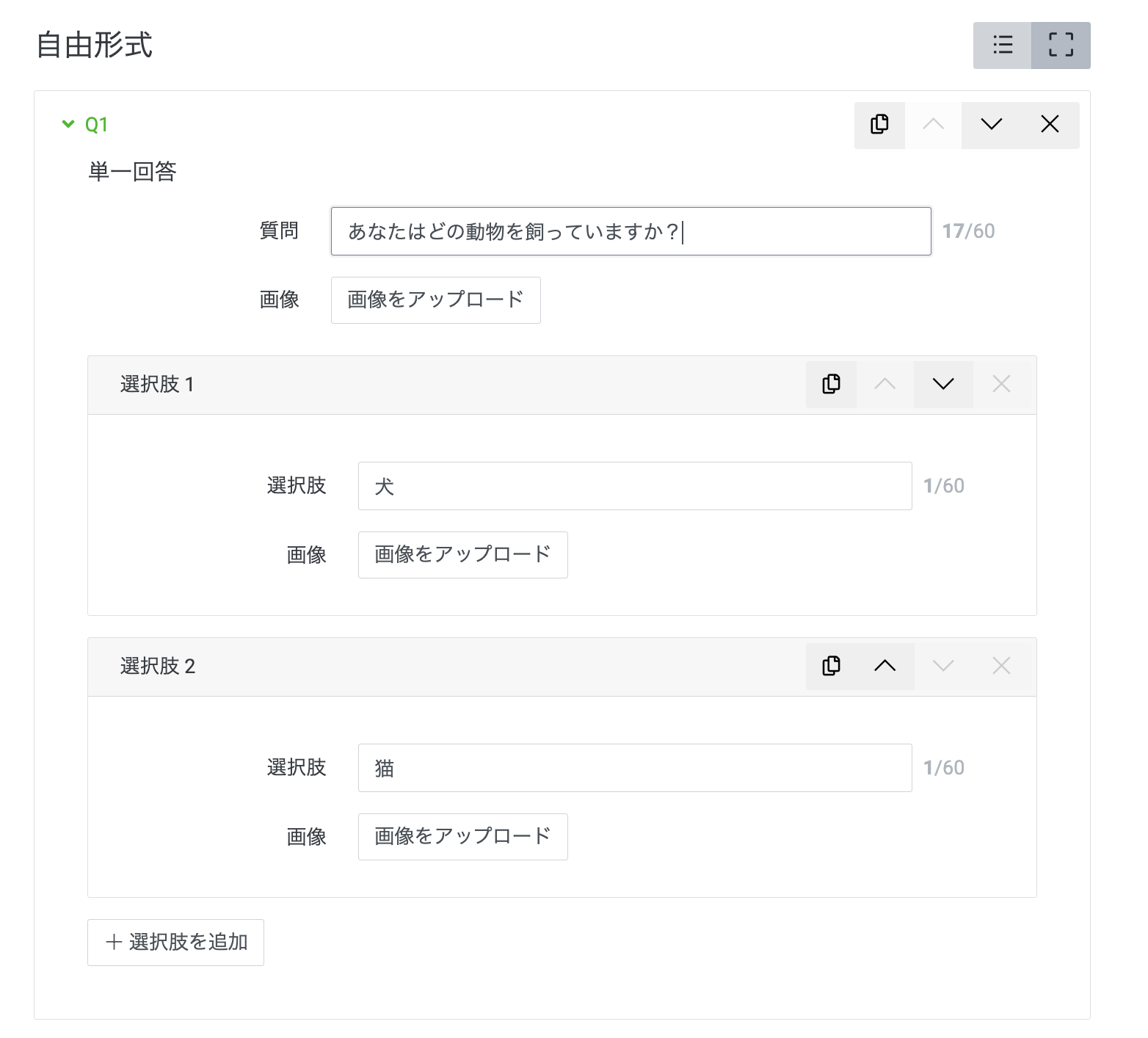Upload image for 選択肢 2

pyautogui.click(x=463, y=837)
